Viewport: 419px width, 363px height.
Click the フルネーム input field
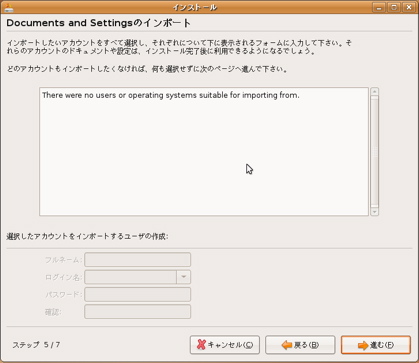138,260
